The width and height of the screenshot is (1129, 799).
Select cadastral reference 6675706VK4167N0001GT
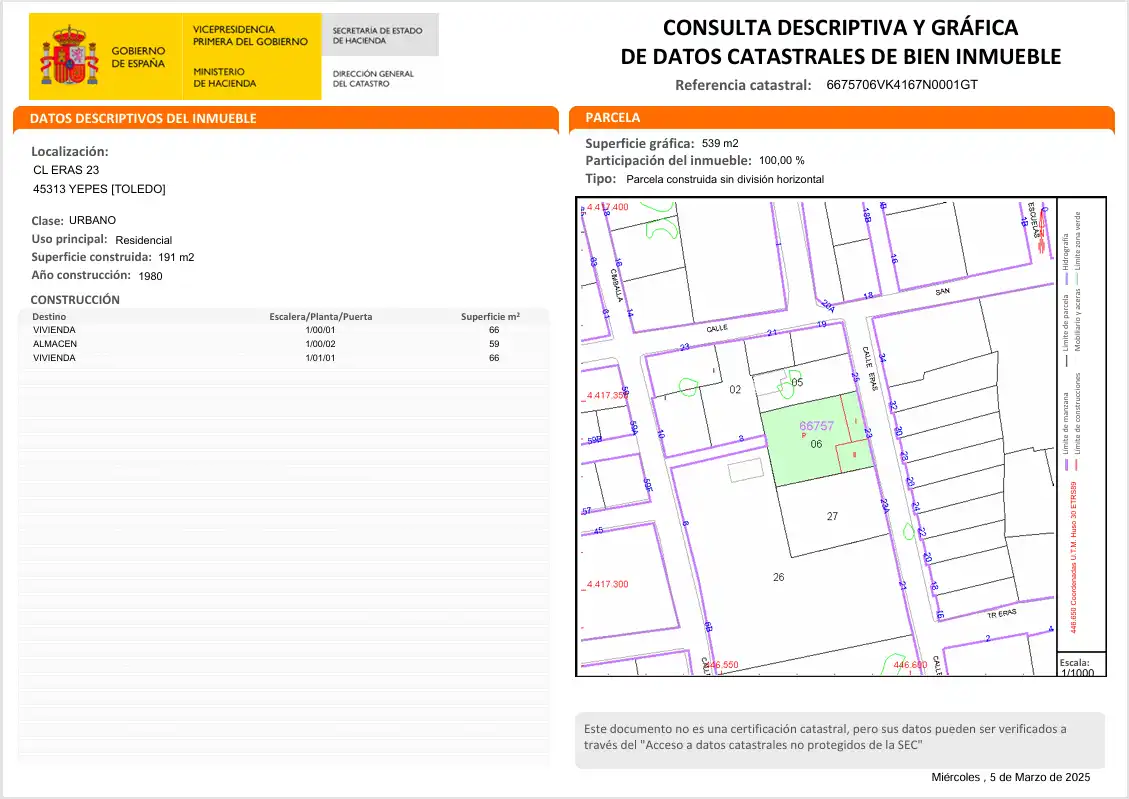(x=901, y=84)
